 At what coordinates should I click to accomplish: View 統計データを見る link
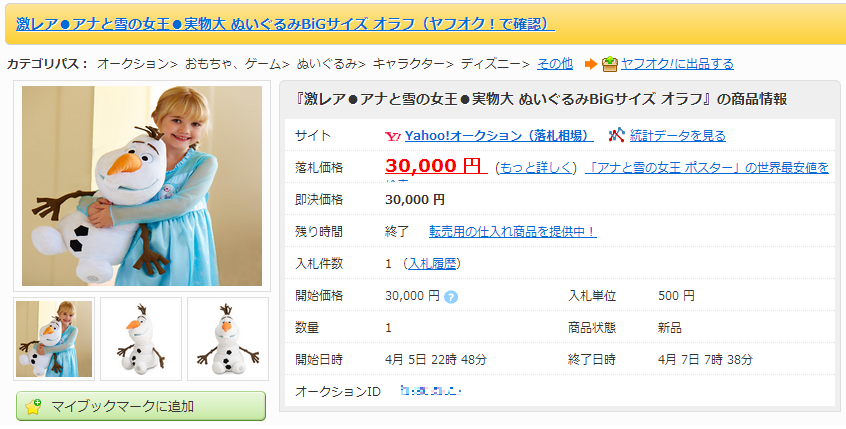678,135
